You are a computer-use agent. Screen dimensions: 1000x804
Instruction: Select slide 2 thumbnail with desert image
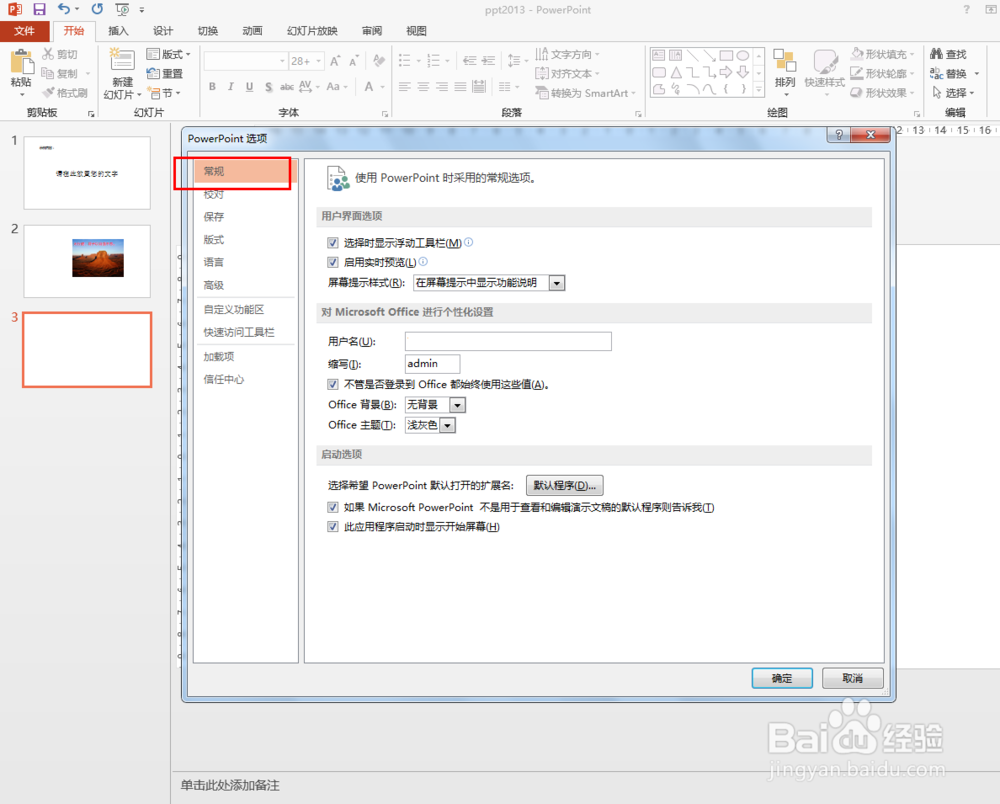(x=87, y=261)
